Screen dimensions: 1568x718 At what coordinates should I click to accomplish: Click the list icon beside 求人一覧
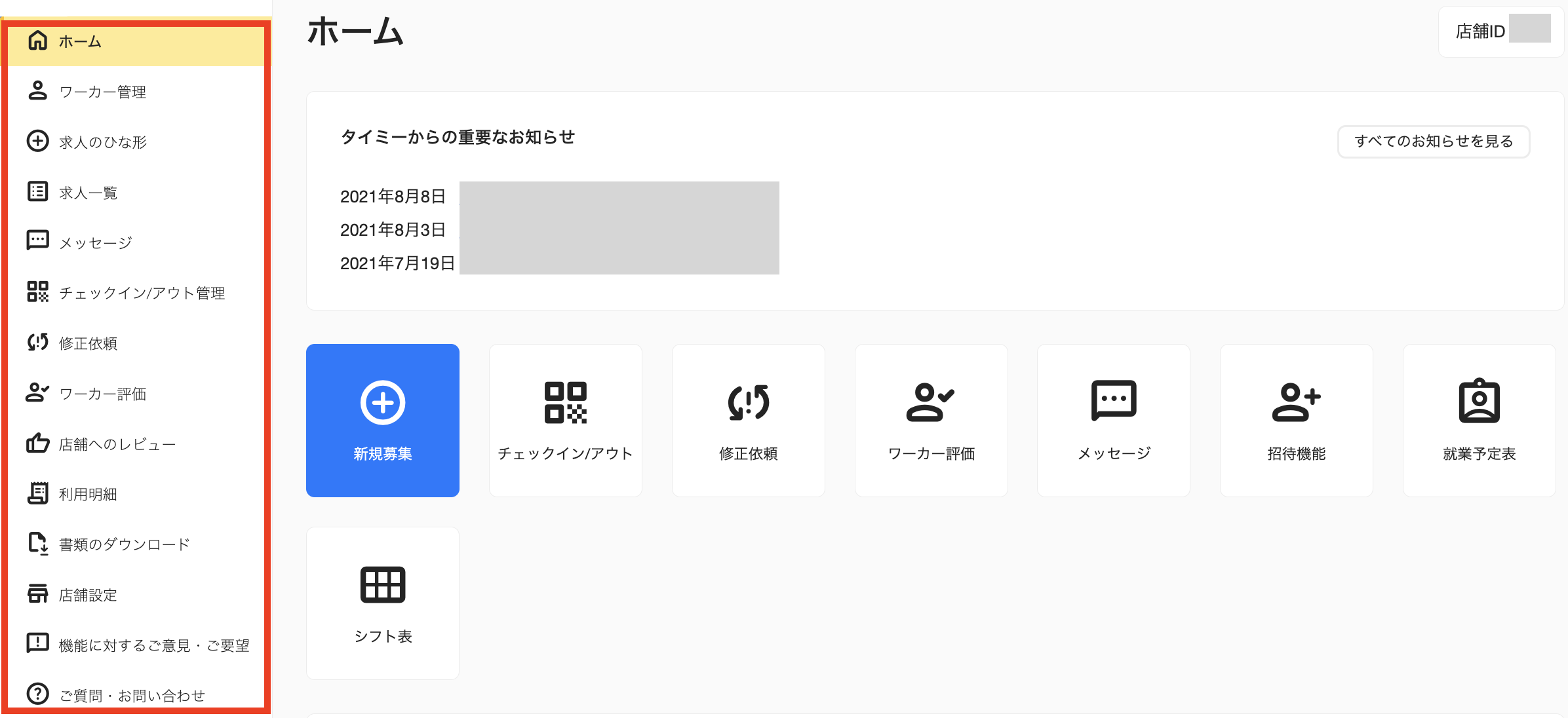(x=37, y=191)
